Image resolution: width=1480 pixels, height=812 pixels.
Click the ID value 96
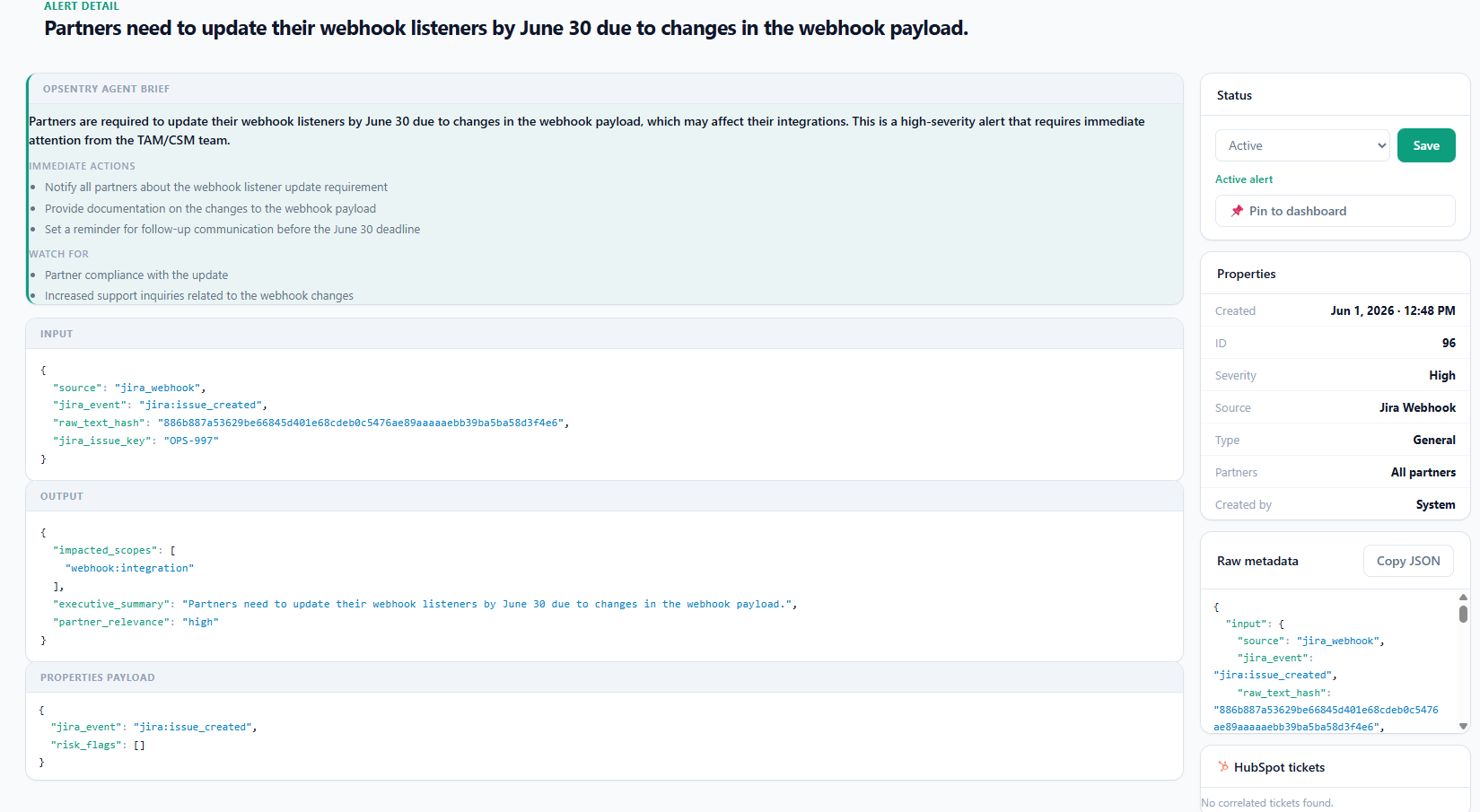coord(1449,343)
